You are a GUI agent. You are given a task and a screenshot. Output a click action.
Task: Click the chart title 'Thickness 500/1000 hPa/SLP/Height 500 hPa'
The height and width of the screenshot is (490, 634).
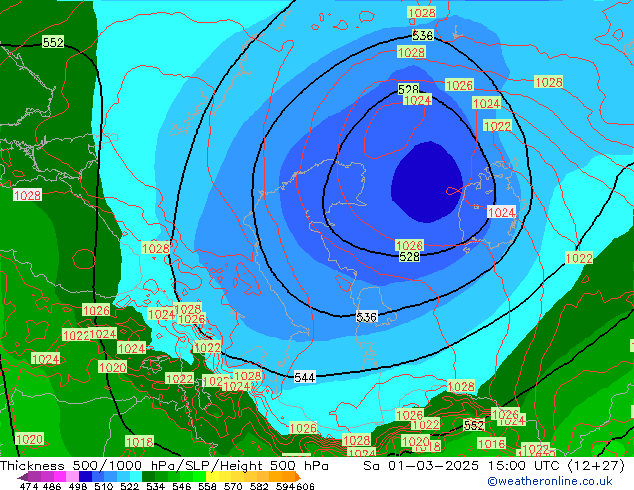164,466
